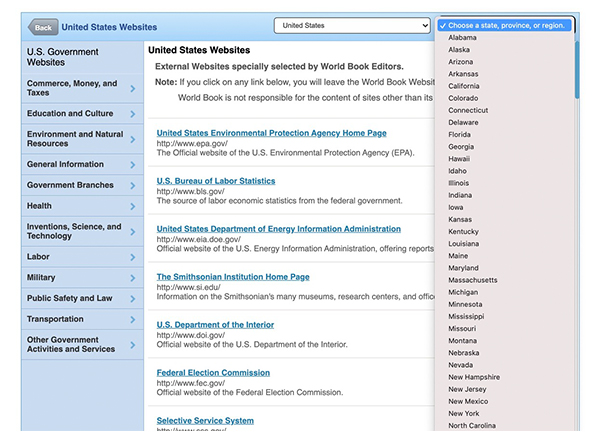Expand Military category chevron
The image size is (600, 432).
coord(133,278)
